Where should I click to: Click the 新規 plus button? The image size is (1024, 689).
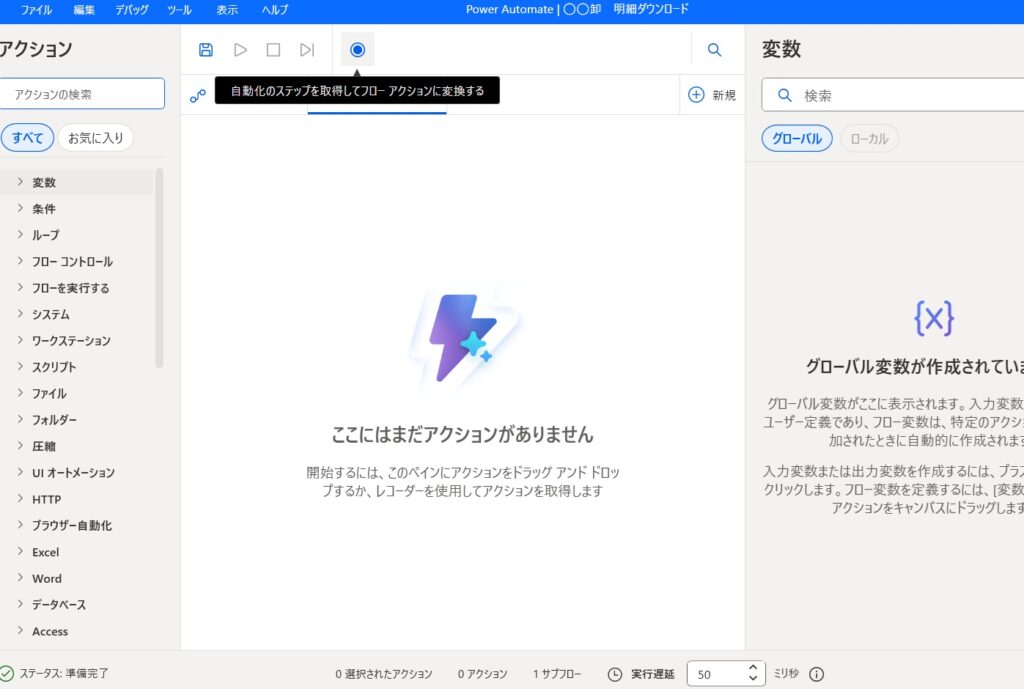point(711,95)
